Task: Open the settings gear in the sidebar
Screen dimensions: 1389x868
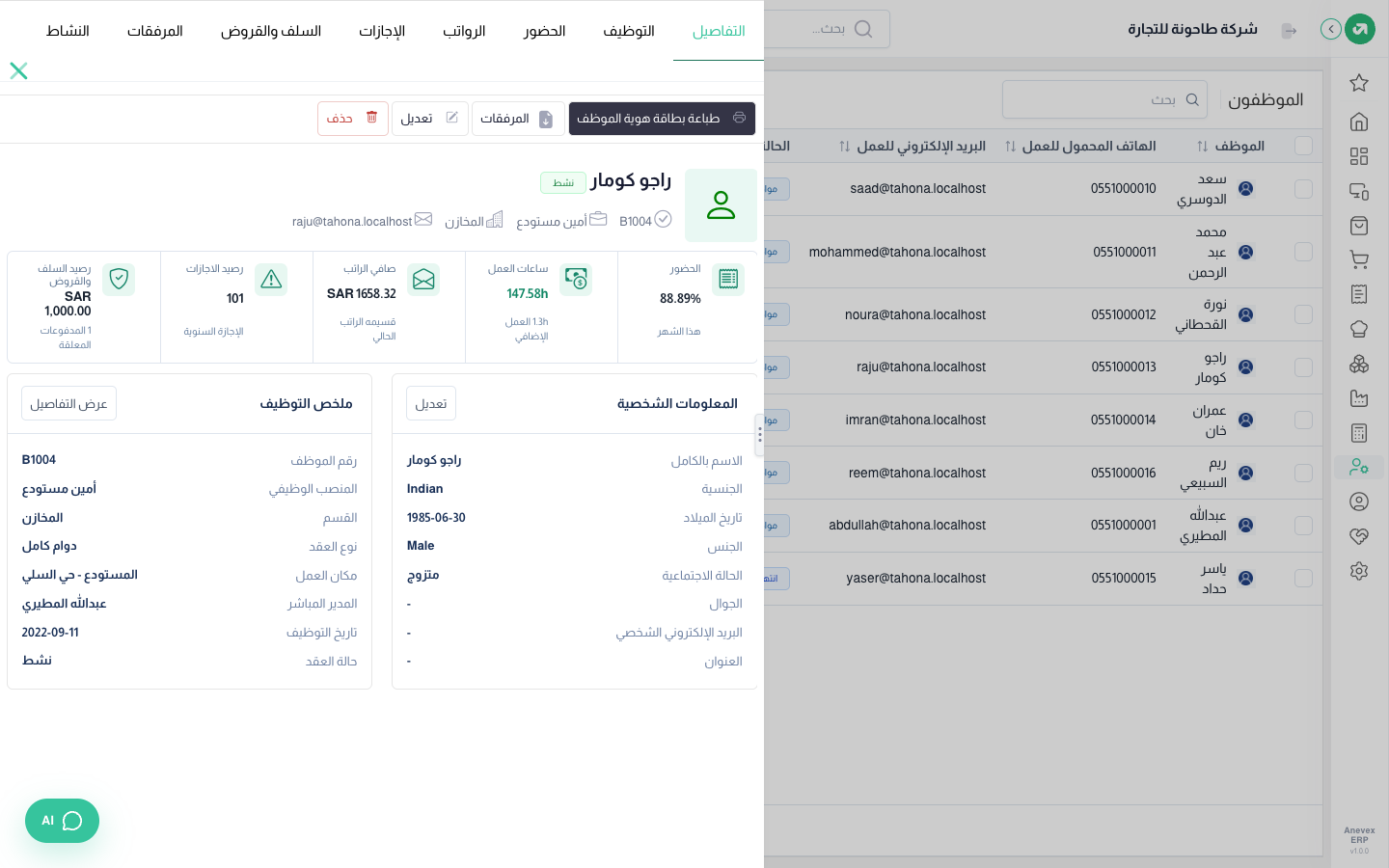Action: [x=1359, y=571]
